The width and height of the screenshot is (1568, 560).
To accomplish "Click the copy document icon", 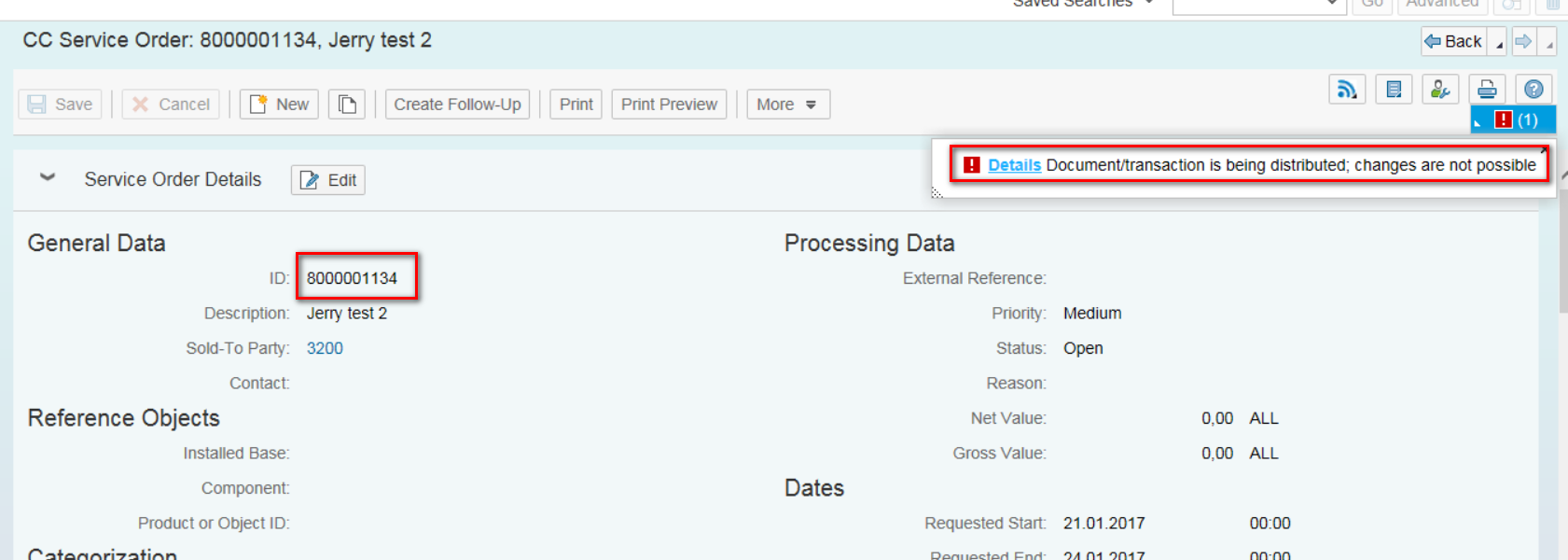I will tap(347, 105).
